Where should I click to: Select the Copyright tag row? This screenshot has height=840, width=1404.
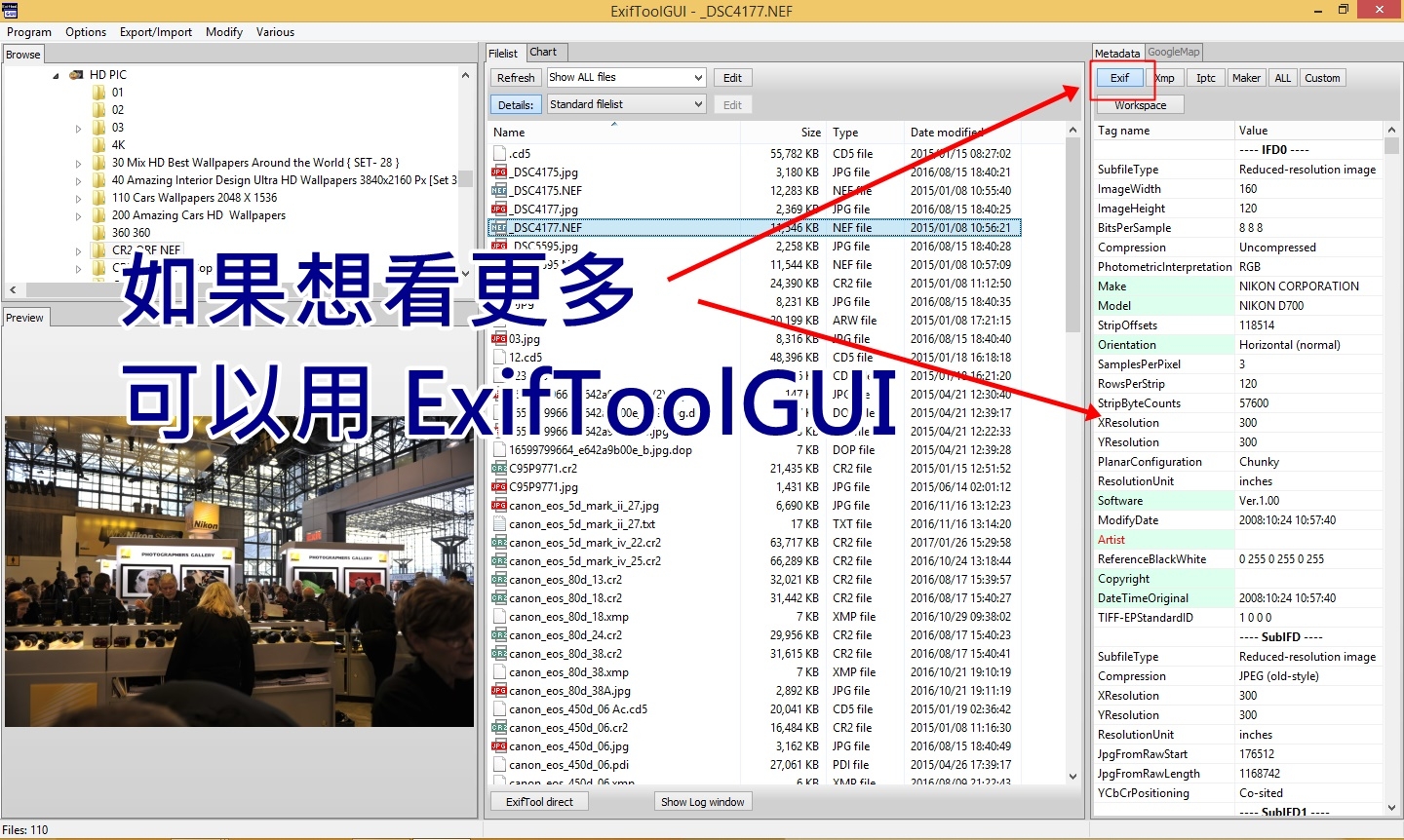(x=1238, y=579)
